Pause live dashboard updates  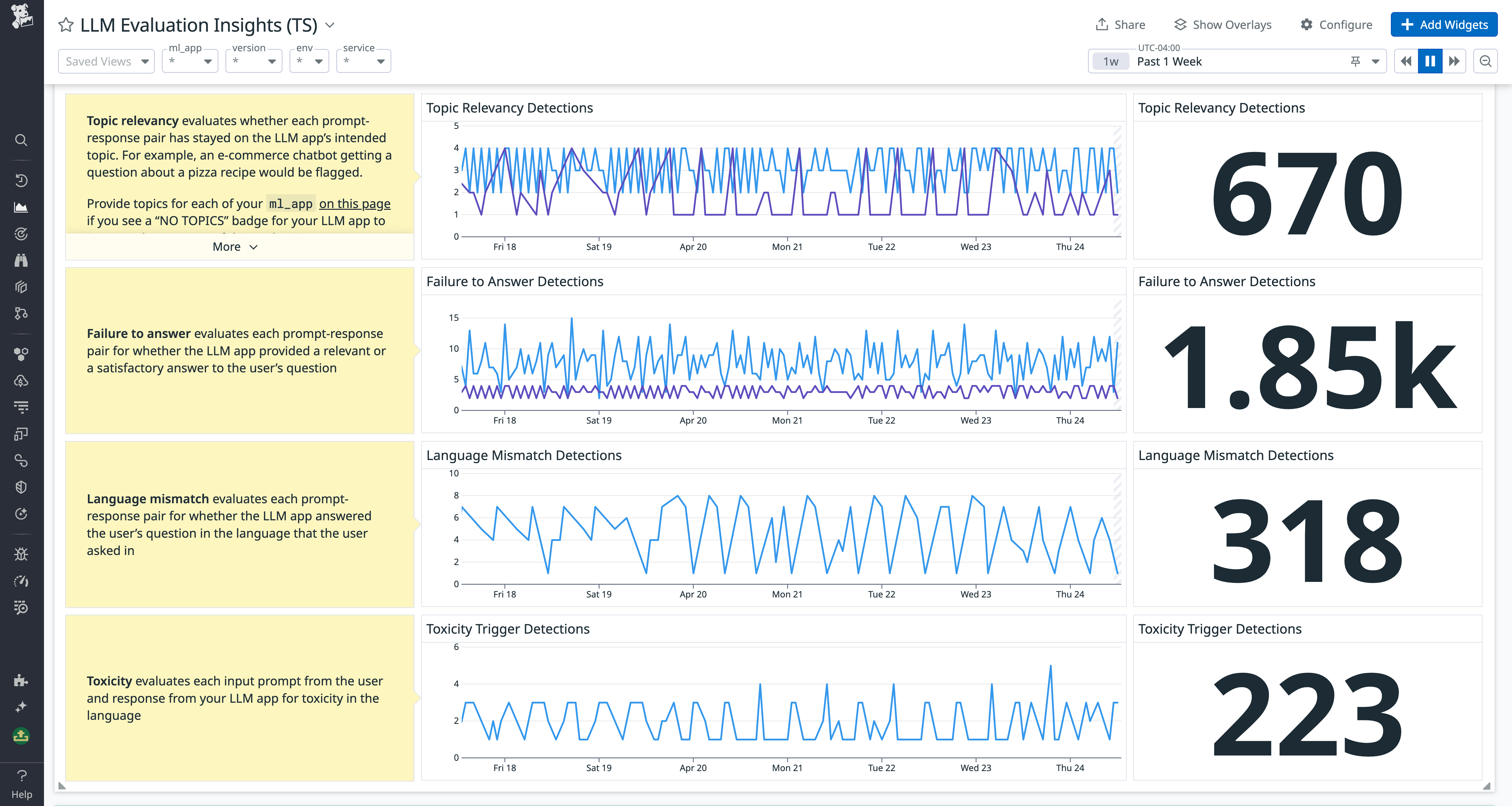coord(1430,61)
